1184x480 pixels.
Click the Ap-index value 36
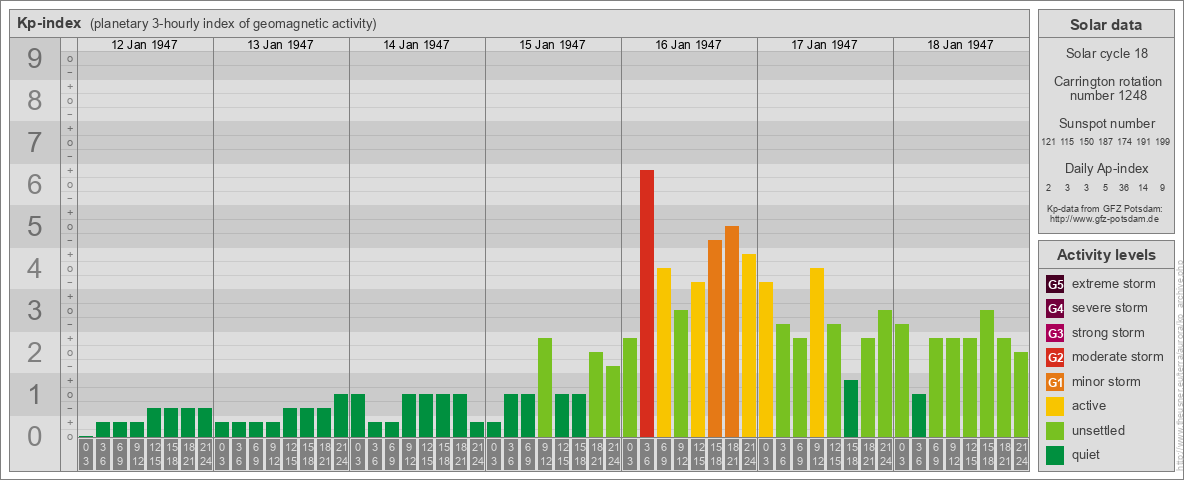[x=1124, y=187]
